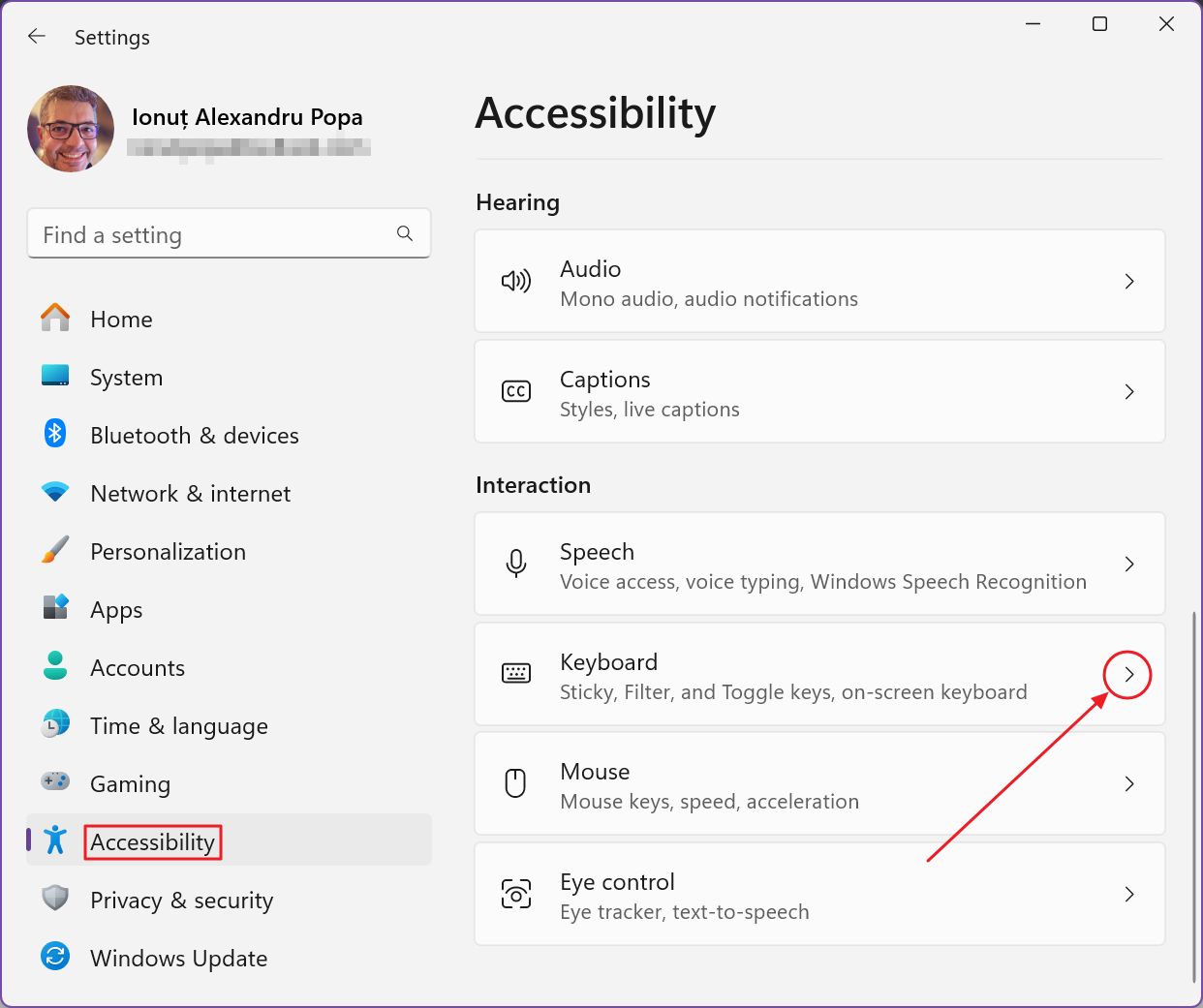Screen dimensions: 1203x1008
Task: Click the back arrow icon in Settings
Action: [x=37, y=37]
